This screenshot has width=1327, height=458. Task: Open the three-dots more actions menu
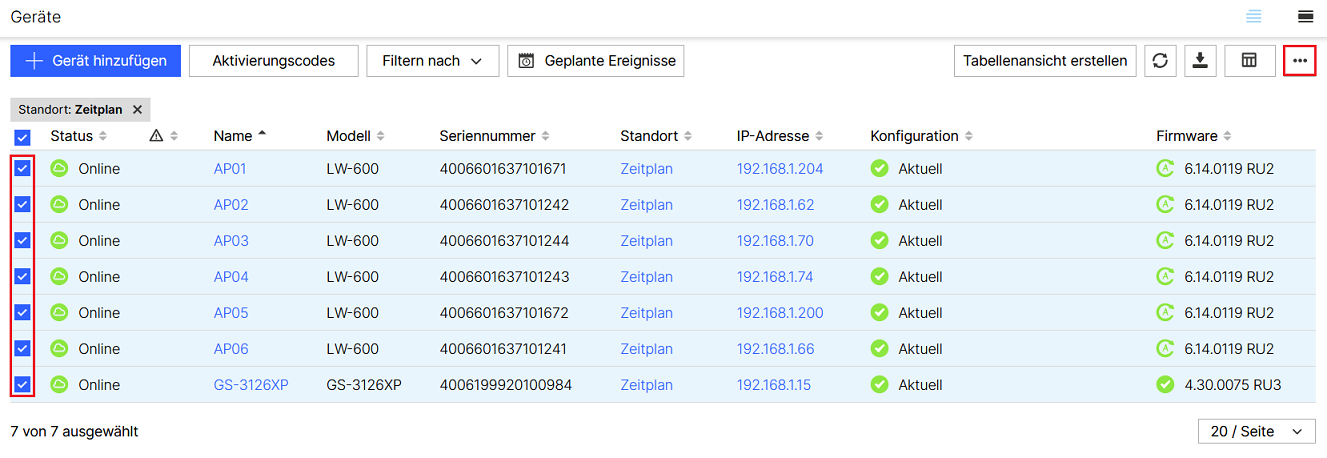click(x=1299, y=61)
